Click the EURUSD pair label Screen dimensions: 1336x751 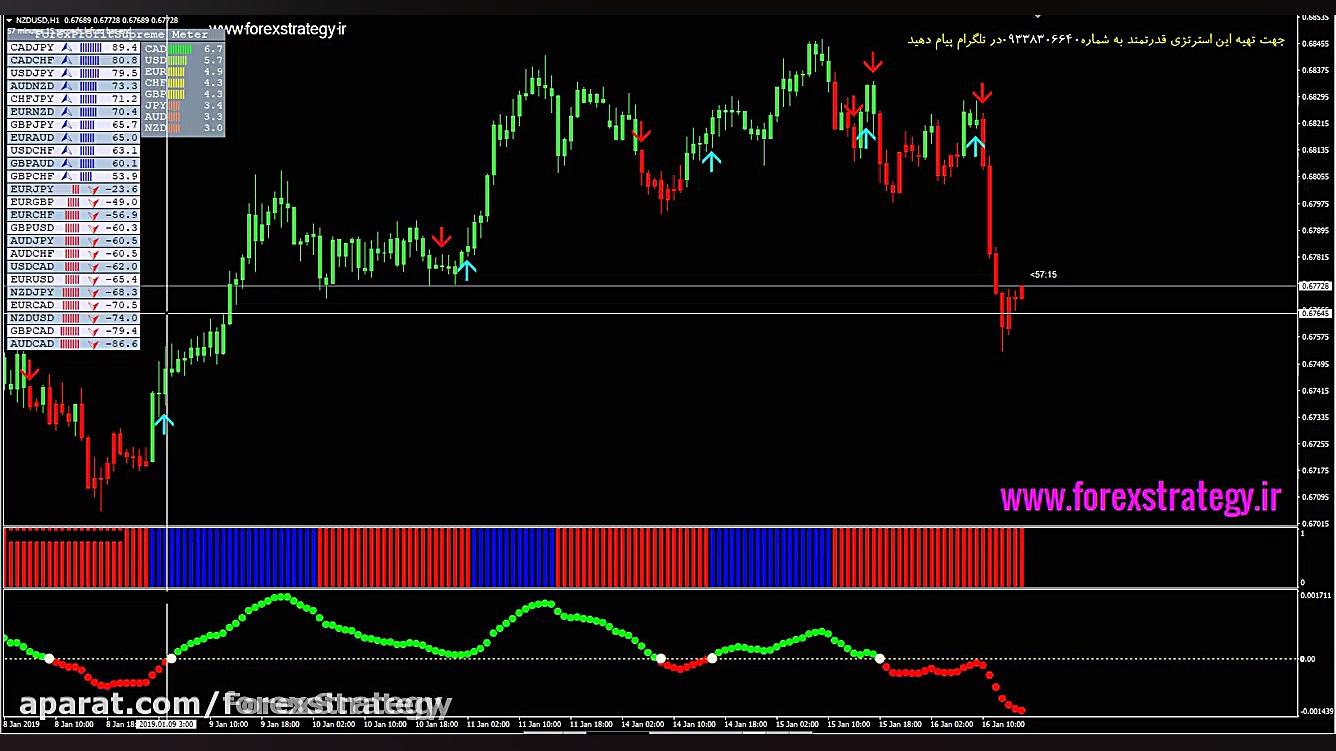(32, 280)
